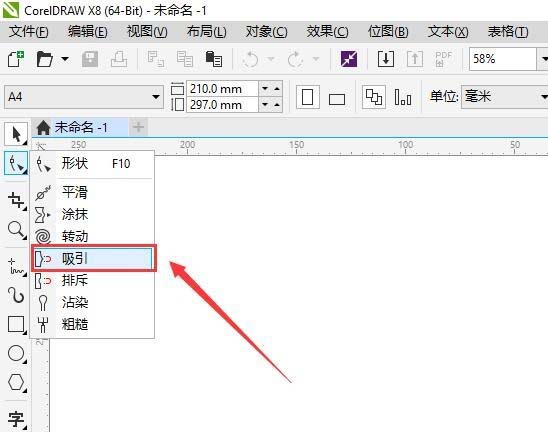The height and width of the screenshot is (432, 548).
Task: Click the plus button for new document tab
Action: (138, 127)
